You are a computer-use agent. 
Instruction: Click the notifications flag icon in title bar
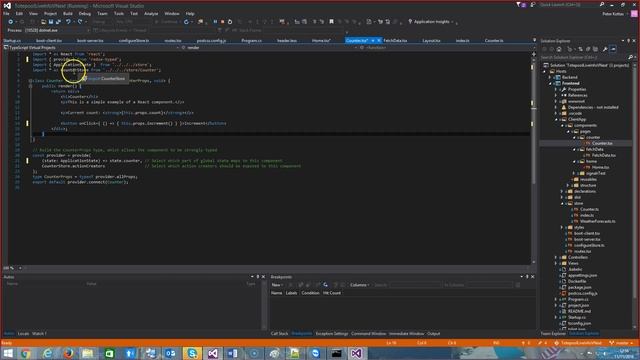519,5
